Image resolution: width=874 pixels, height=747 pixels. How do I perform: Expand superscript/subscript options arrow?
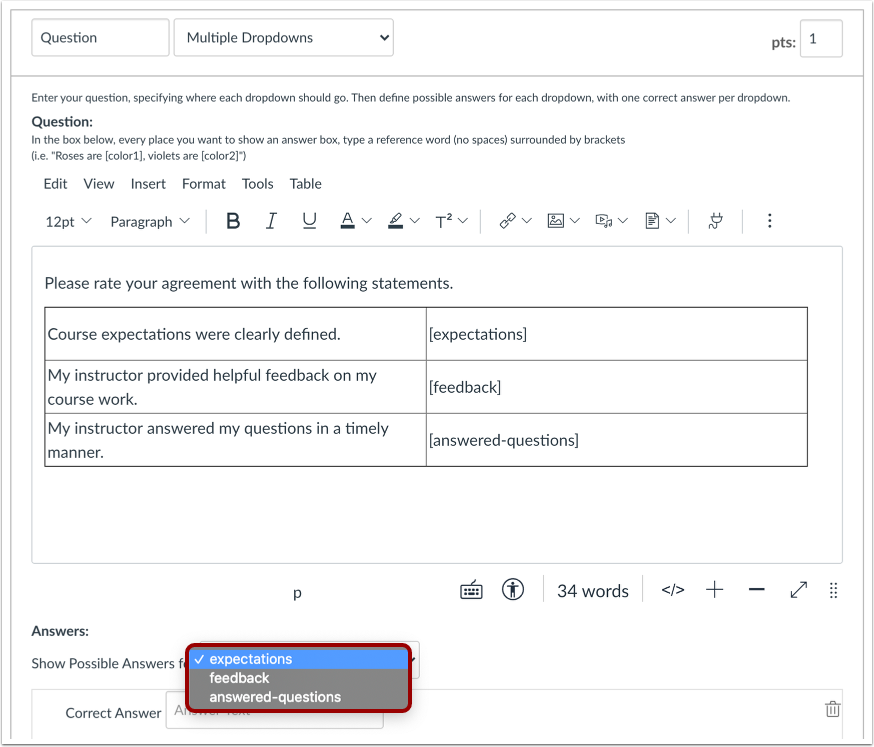coord(463,221)
